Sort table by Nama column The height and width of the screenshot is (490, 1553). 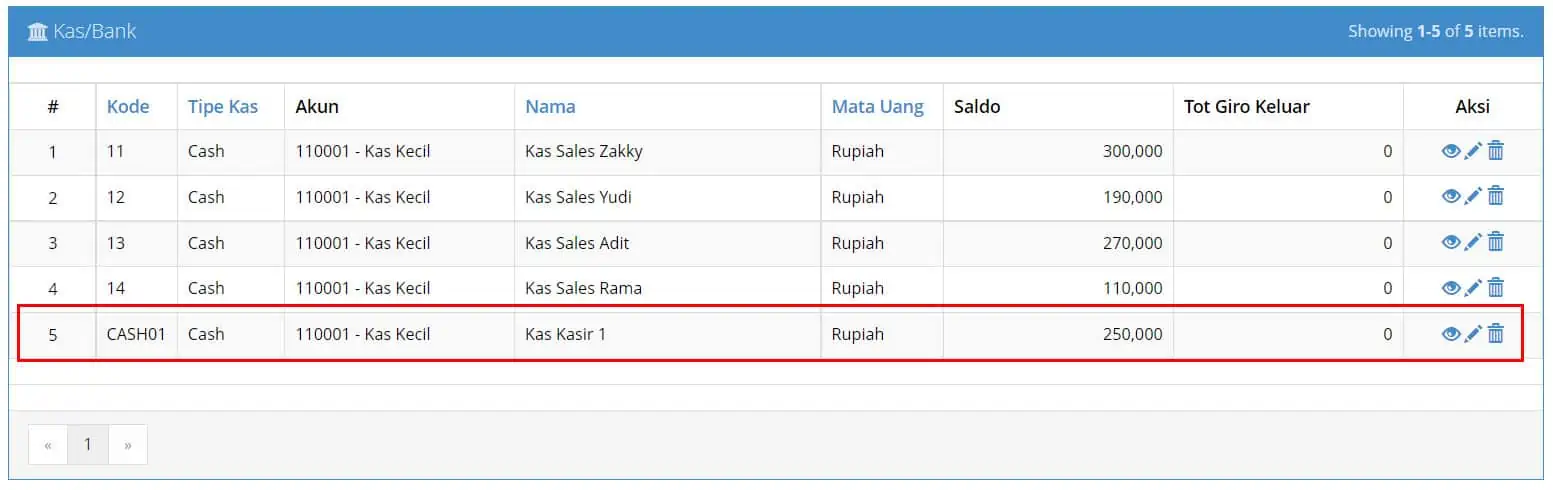(x=550, y=106)
